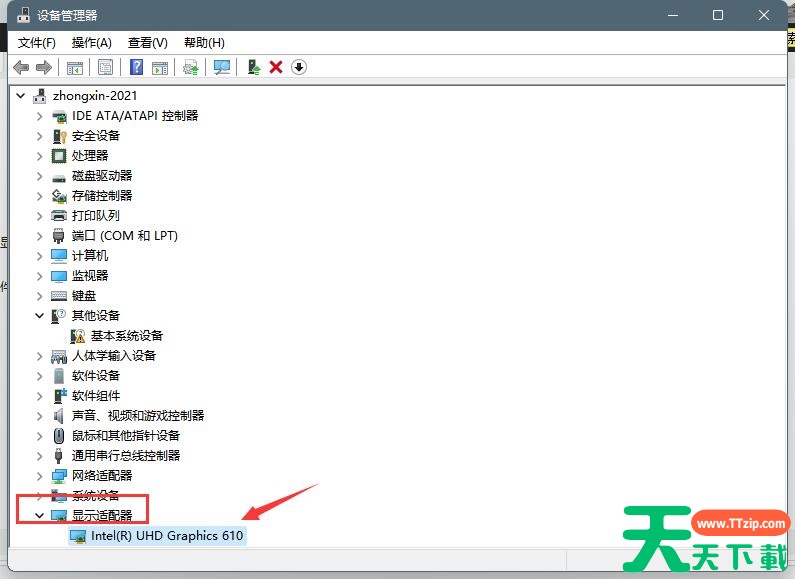
Task: Select the 显示适配器 tree label
Action: pyautogui.click(x=102, y=516)
